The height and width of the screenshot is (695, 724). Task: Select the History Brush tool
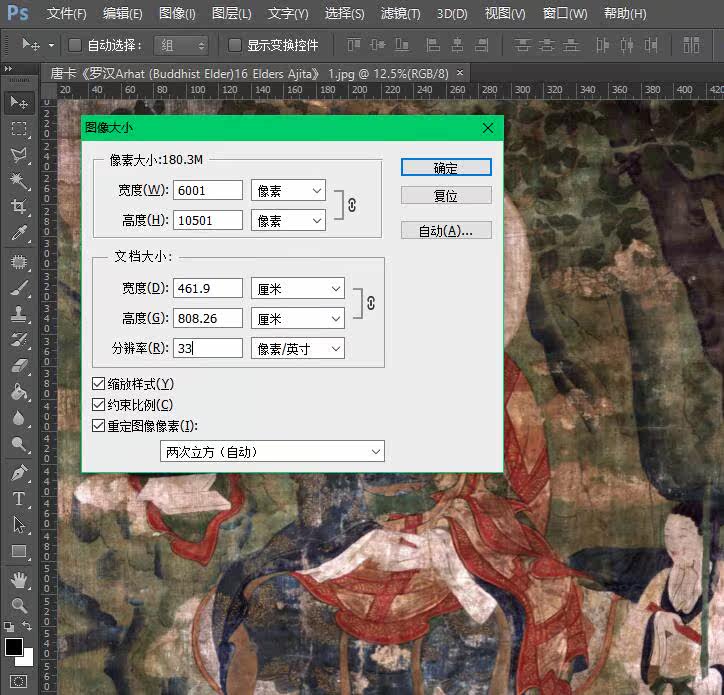pyautogui.click(x=18, y=340)
